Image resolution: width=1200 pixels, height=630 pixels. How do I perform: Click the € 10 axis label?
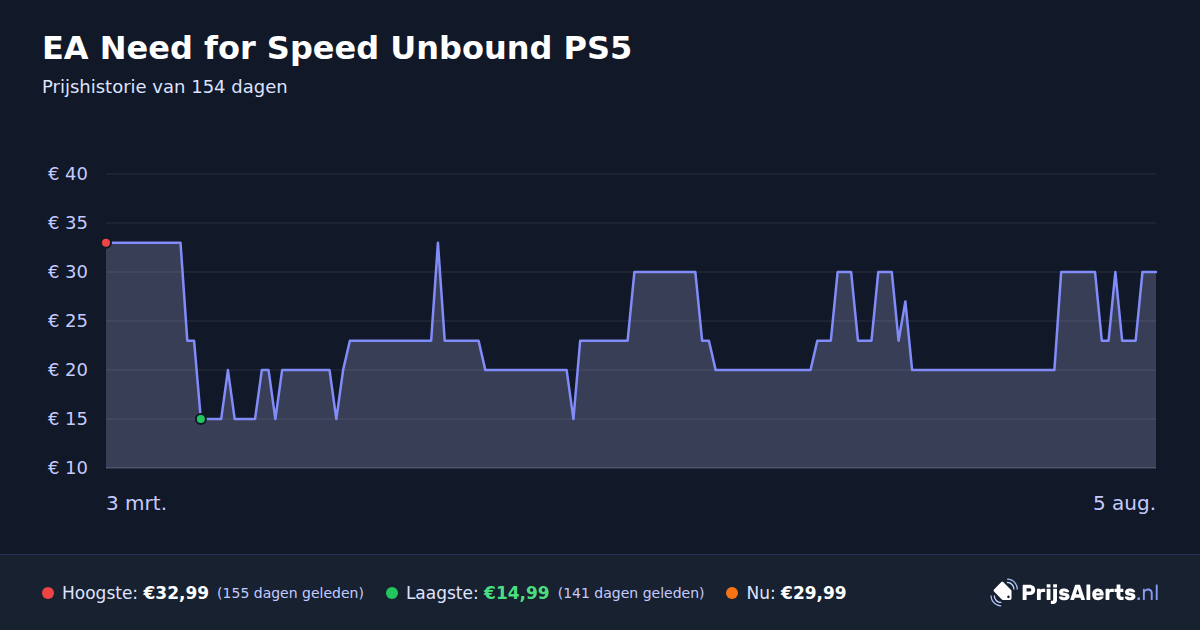pyautogui.click(x=68, y=468)
